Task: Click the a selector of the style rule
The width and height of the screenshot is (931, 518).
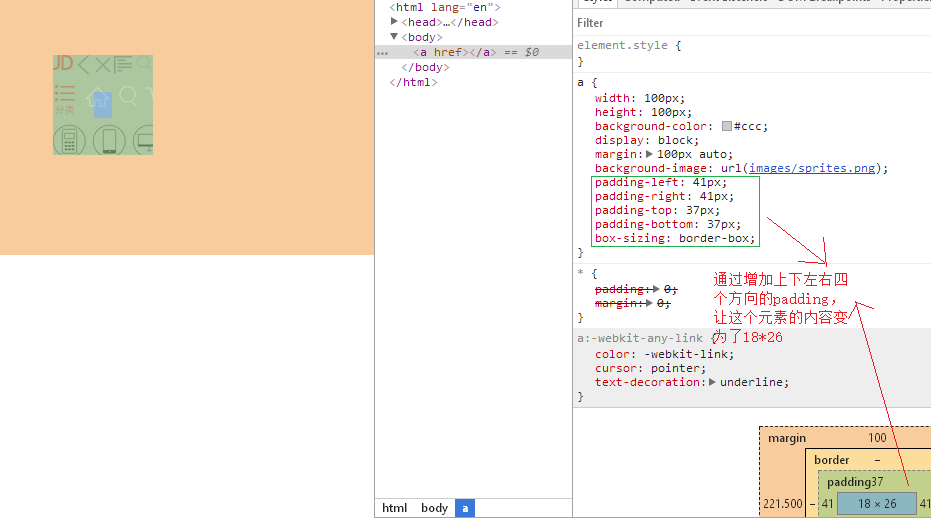Action: tap(580, 83)
